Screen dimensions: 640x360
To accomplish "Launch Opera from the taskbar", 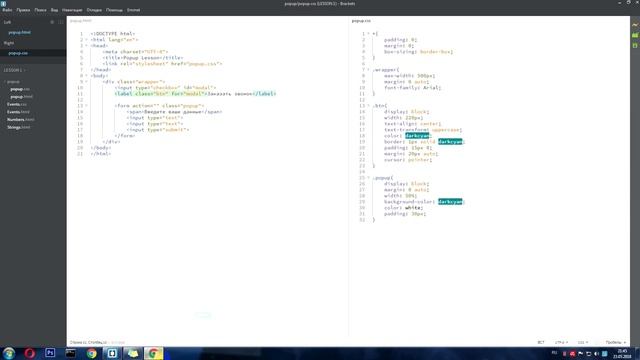I will coord(29,353).
